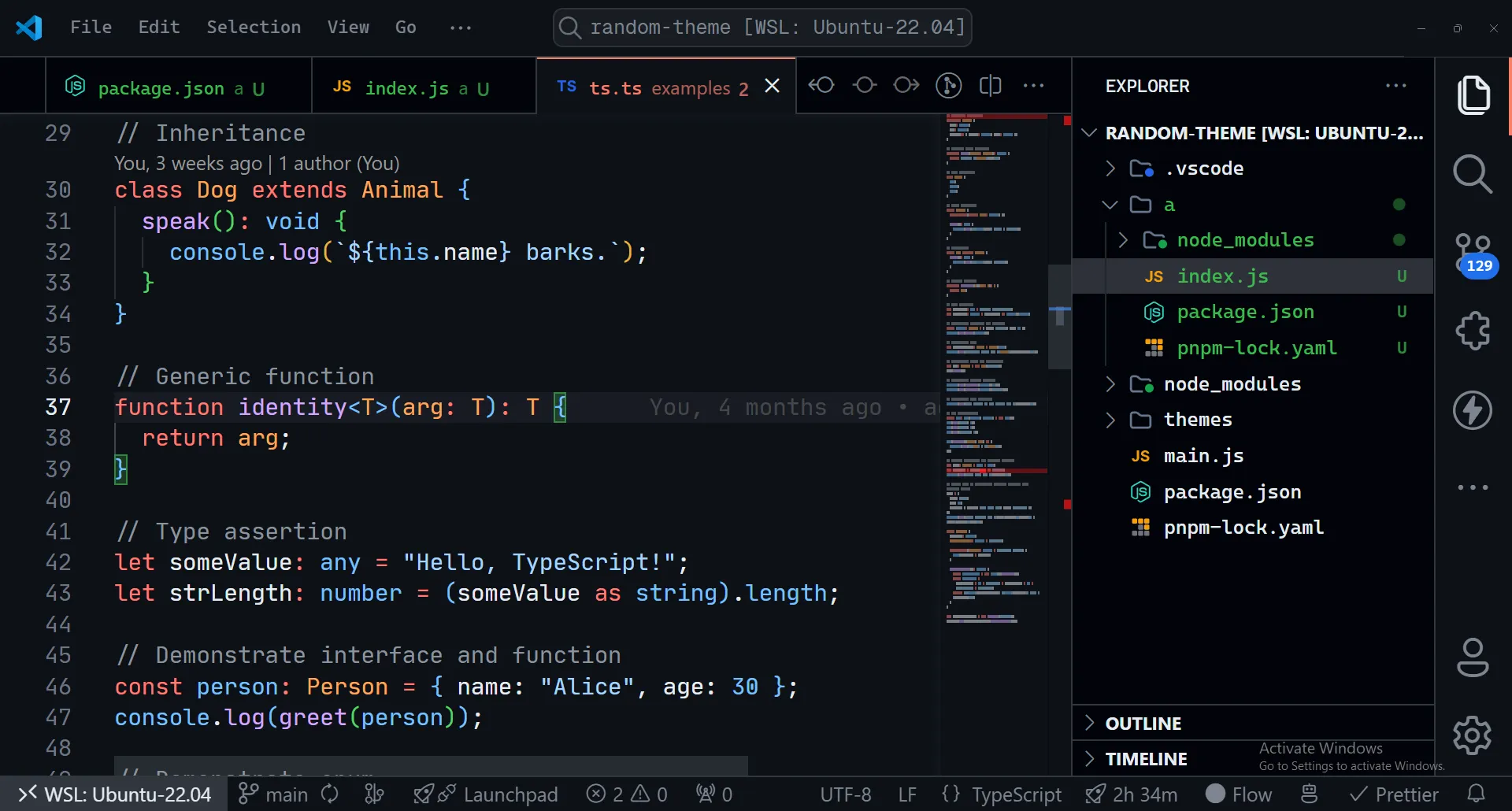Jump to a position in the code minimap

[x=996, y=368]
